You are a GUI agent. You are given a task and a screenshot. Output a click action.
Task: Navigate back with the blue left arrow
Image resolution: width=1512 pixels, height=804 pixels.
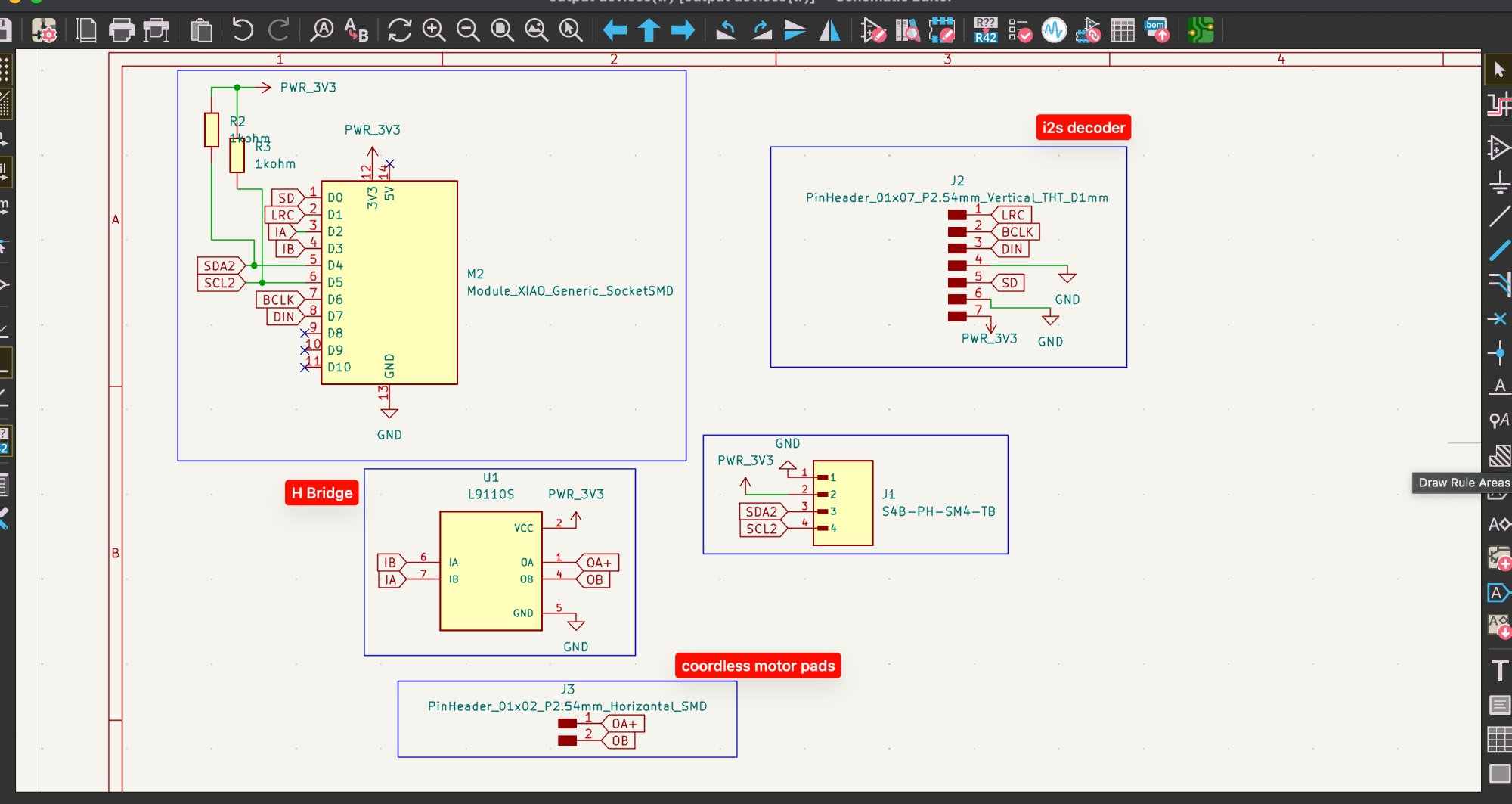coord(615,30)
